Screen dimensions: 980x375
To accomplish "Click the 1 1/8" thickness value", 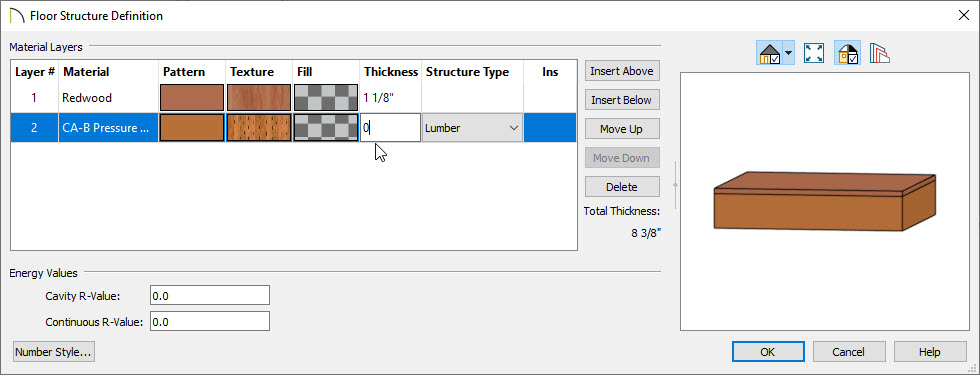I will point(379,98).
